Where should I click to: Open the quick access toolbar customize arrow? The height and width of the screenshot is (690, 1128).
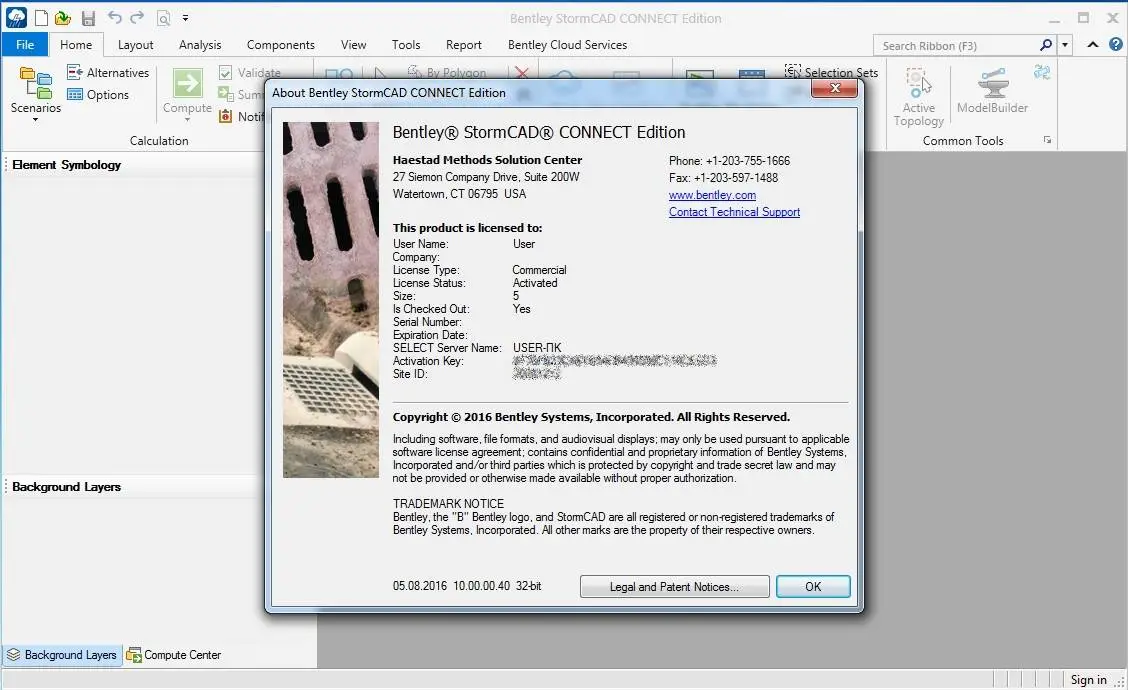pyautogui.click(x=185, y=18)
